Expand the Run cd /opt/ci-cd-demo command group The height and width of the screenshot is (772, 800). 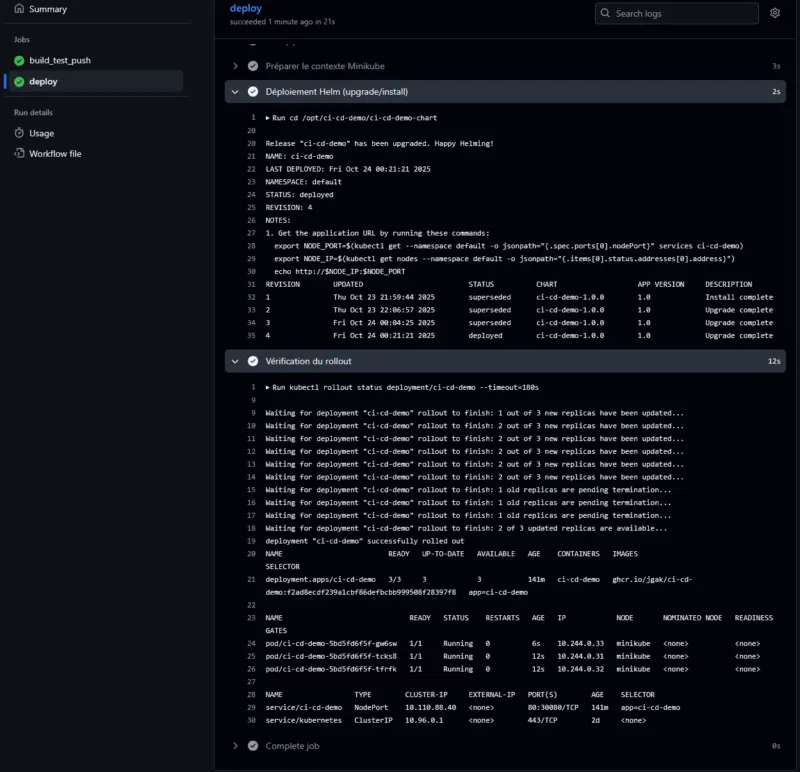[x=268, y=118]
